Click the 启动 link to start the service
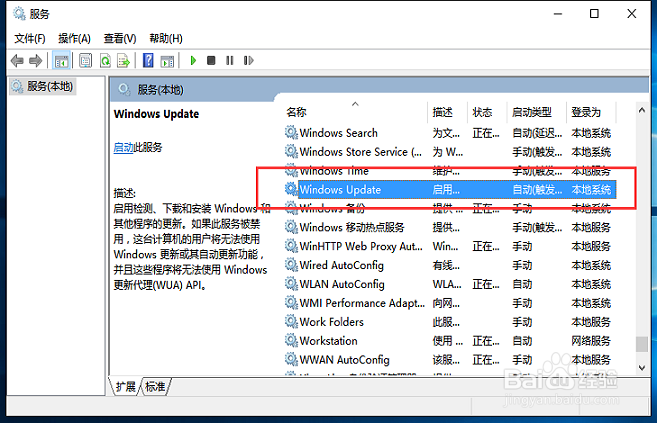This screenshot has height=423, width=657. pyautogui.click(x=123, y=147)
